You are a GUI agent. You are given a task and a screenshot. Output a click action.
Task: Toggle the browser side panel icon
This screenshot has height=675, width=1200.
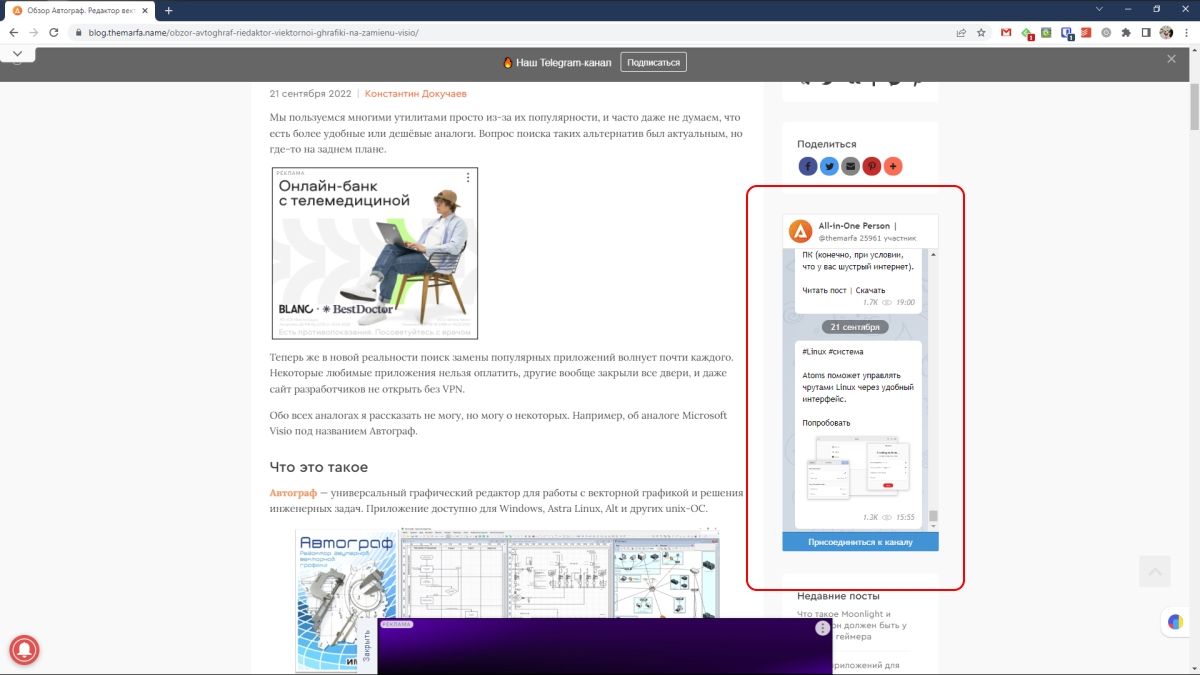tap(1146, 32)
